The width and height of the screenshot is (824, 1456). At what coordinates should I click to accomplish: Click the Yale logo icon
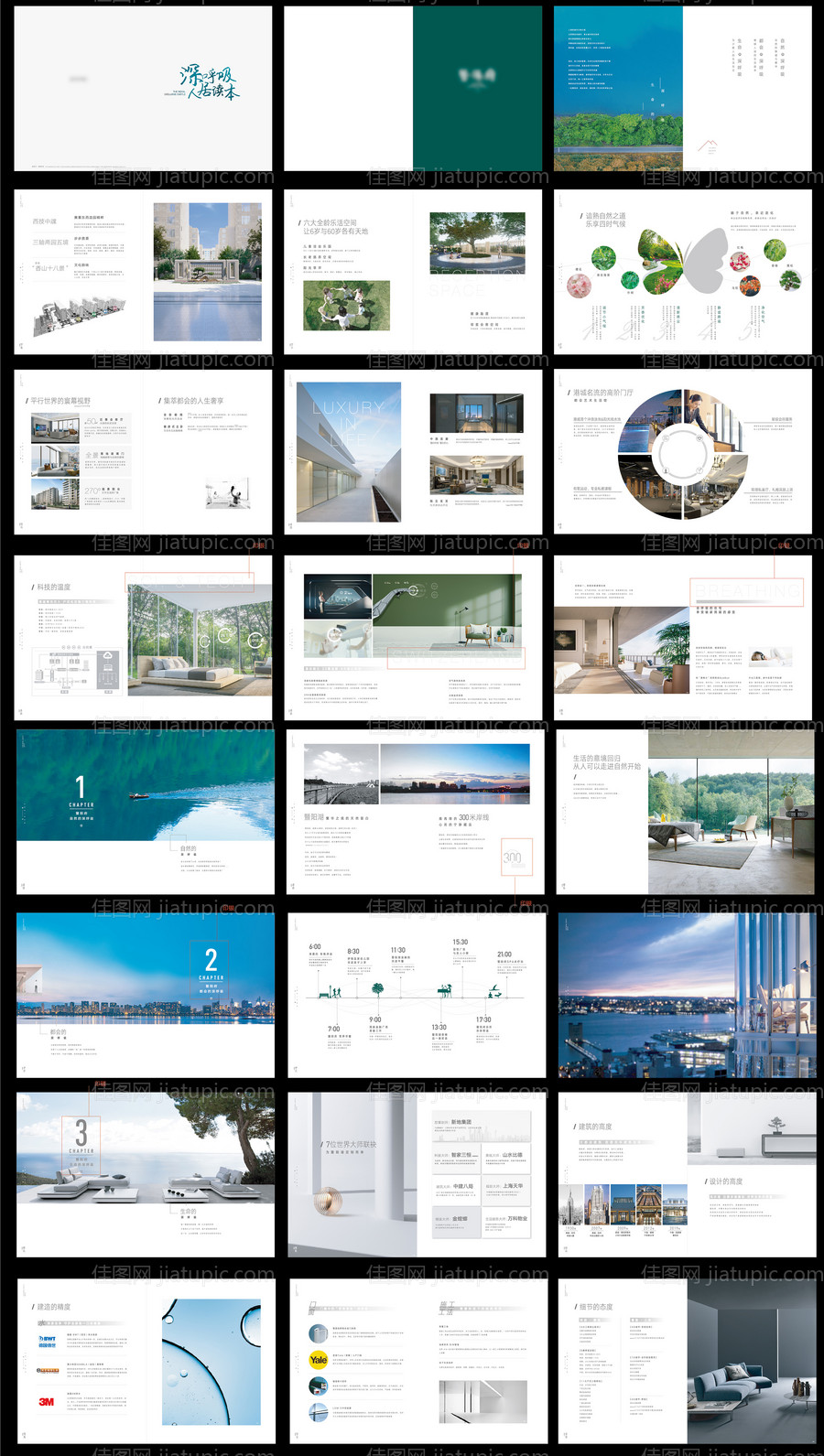click(x=318, y=1359)
